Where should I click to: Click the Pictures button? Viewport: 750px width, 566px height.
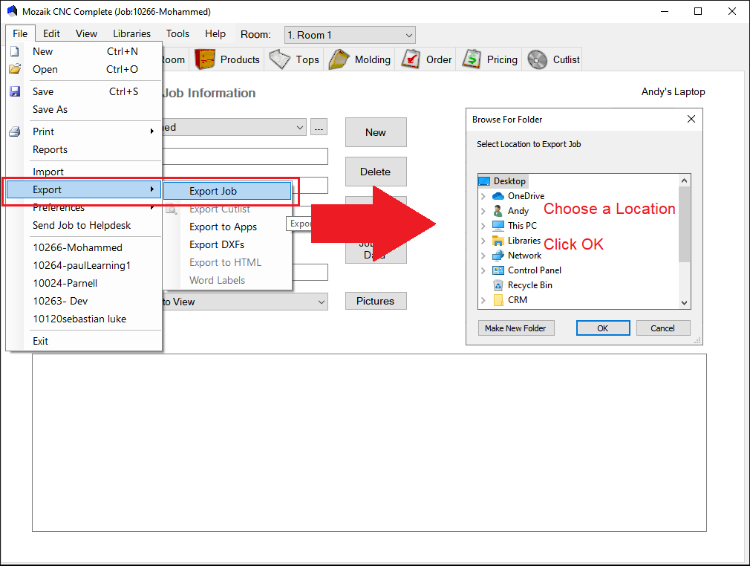click(x=375, y=301)
